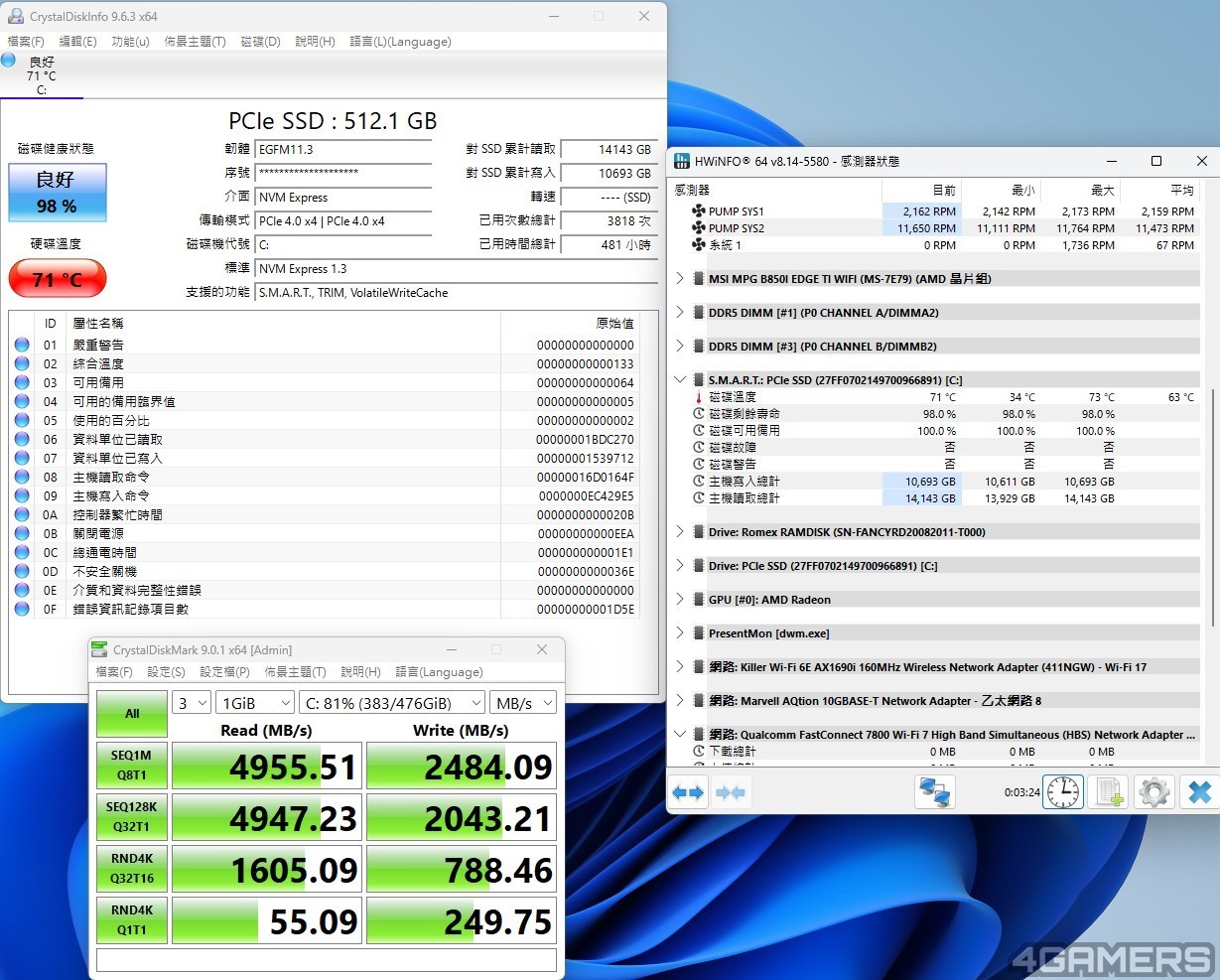Click the 原始值 column header
This screenshot has height=980, width=1220.
pos(571,324)
